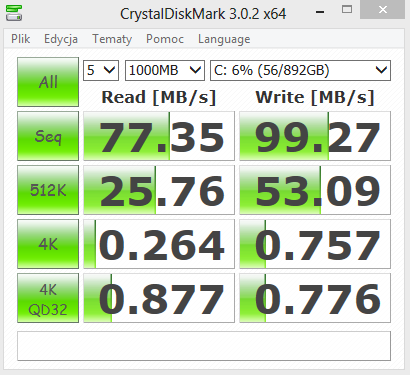Start the 4K QD32 benchmark test
410x375 pixels.
pyautogui.click(x=48, y=298)
